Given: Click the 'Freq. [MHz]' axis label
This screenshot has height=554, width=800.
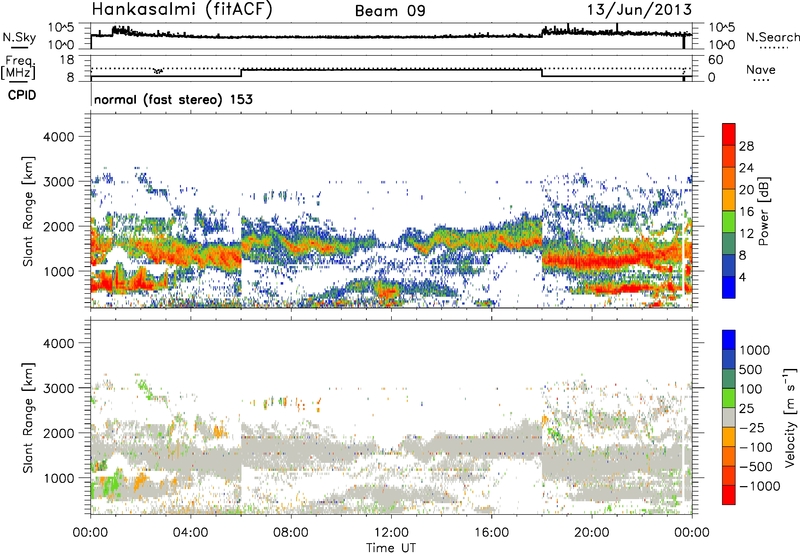Looking at the screenshot, I should pos(18,68).
